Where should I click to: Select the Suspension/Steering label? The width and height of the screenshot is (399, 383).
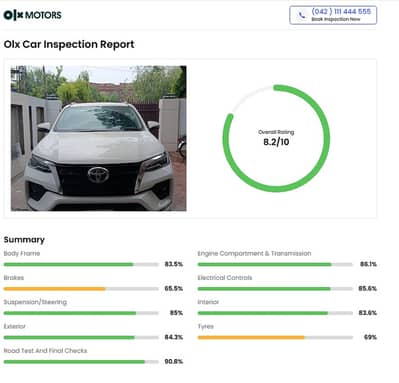coord(35,302)
